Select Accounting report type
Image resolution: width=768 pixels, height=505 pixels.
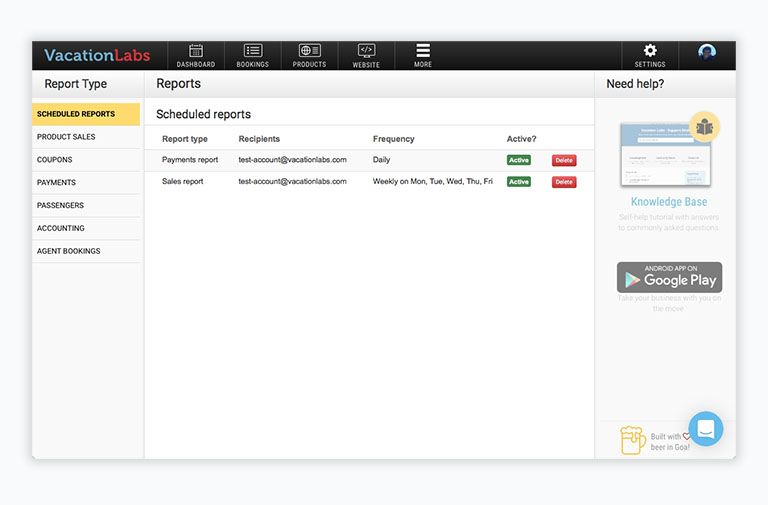tap(86, 228)
